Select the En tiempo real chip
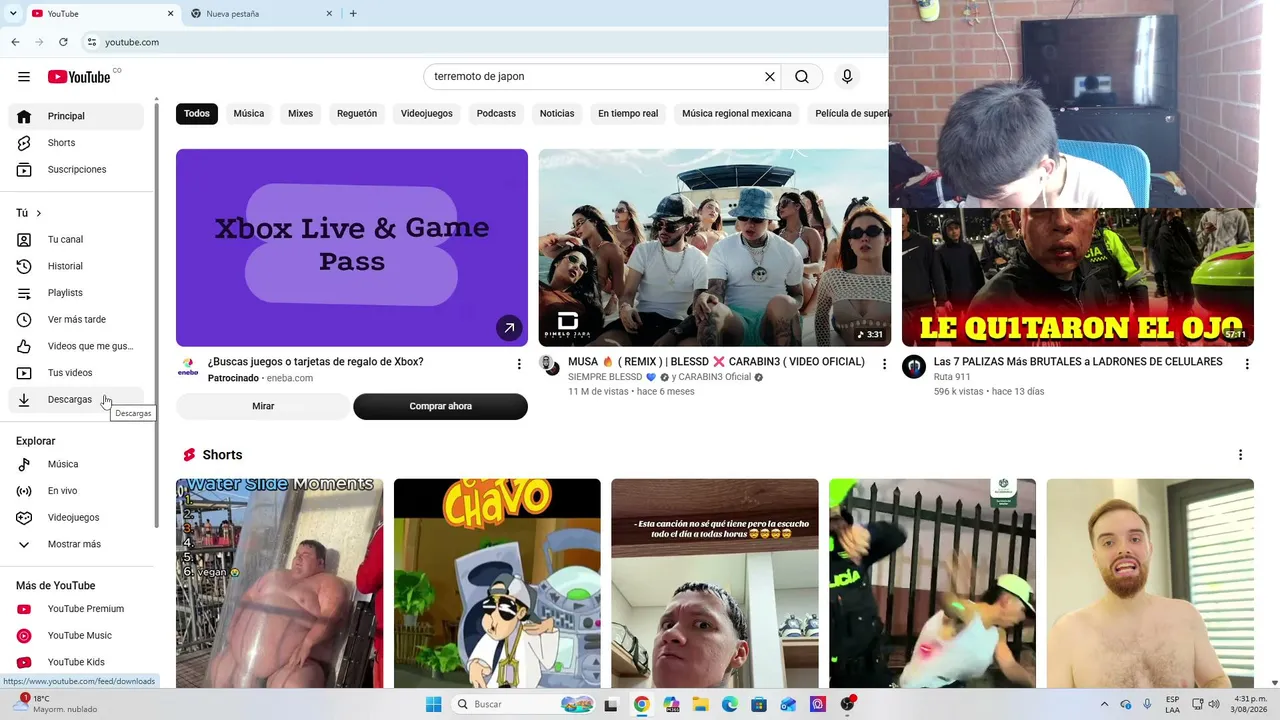The height and width of the screenshot is (720, 1280). (x=628, y=114)
